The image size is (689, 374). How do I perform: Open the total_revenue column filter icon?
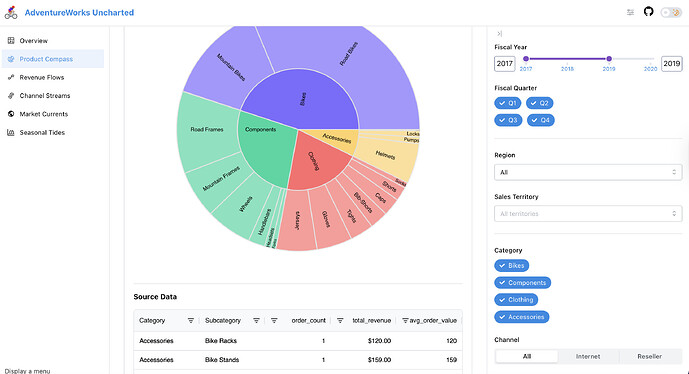[x=340, y=321]
